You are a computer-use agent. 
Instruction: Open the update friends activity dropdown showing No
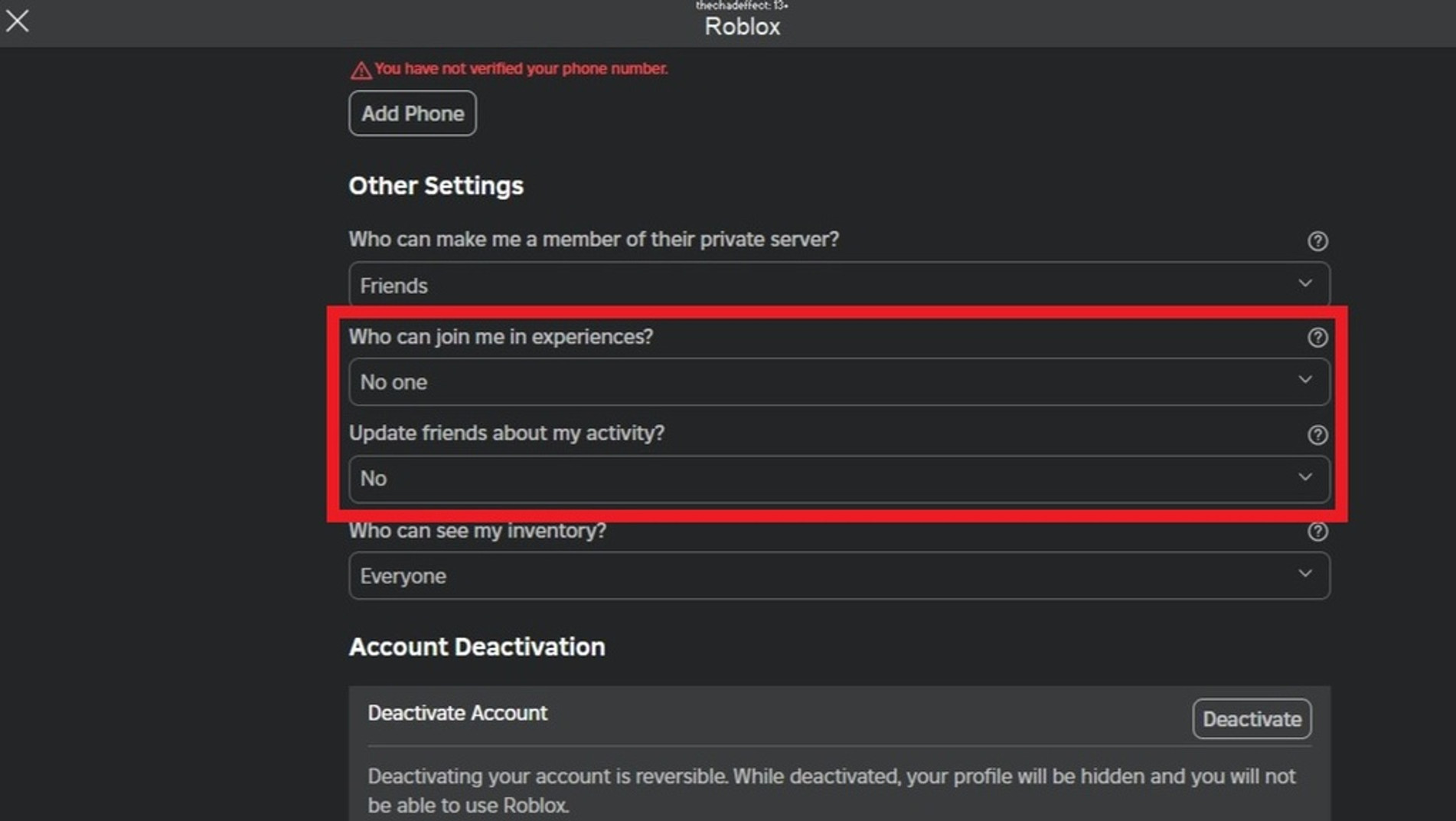(839, 479)
